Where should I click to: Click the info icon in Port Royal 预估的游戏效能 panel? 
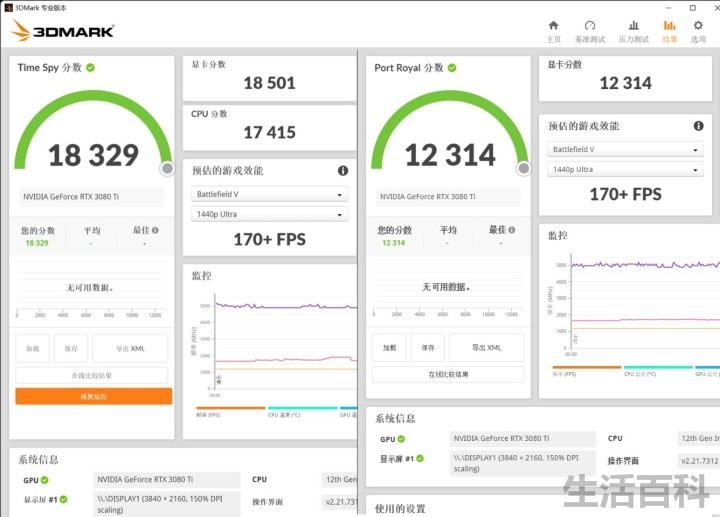698,126
